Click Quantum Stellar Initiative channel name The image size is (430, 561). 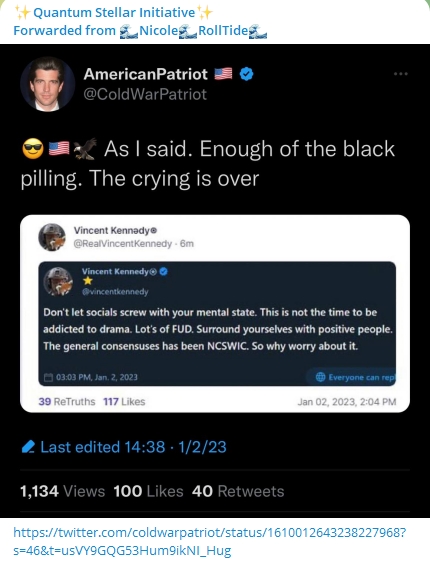pos(114,13)
